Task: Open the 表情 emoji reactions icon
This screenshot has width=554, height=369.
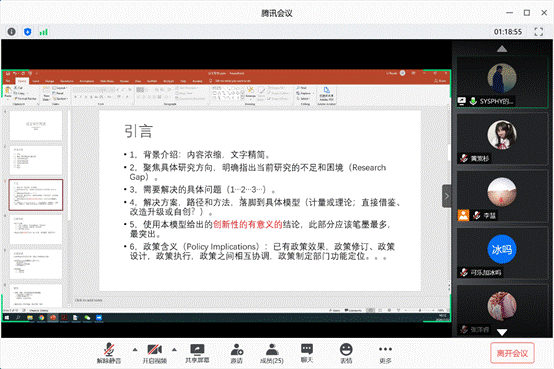Action: tap(346, 353)
